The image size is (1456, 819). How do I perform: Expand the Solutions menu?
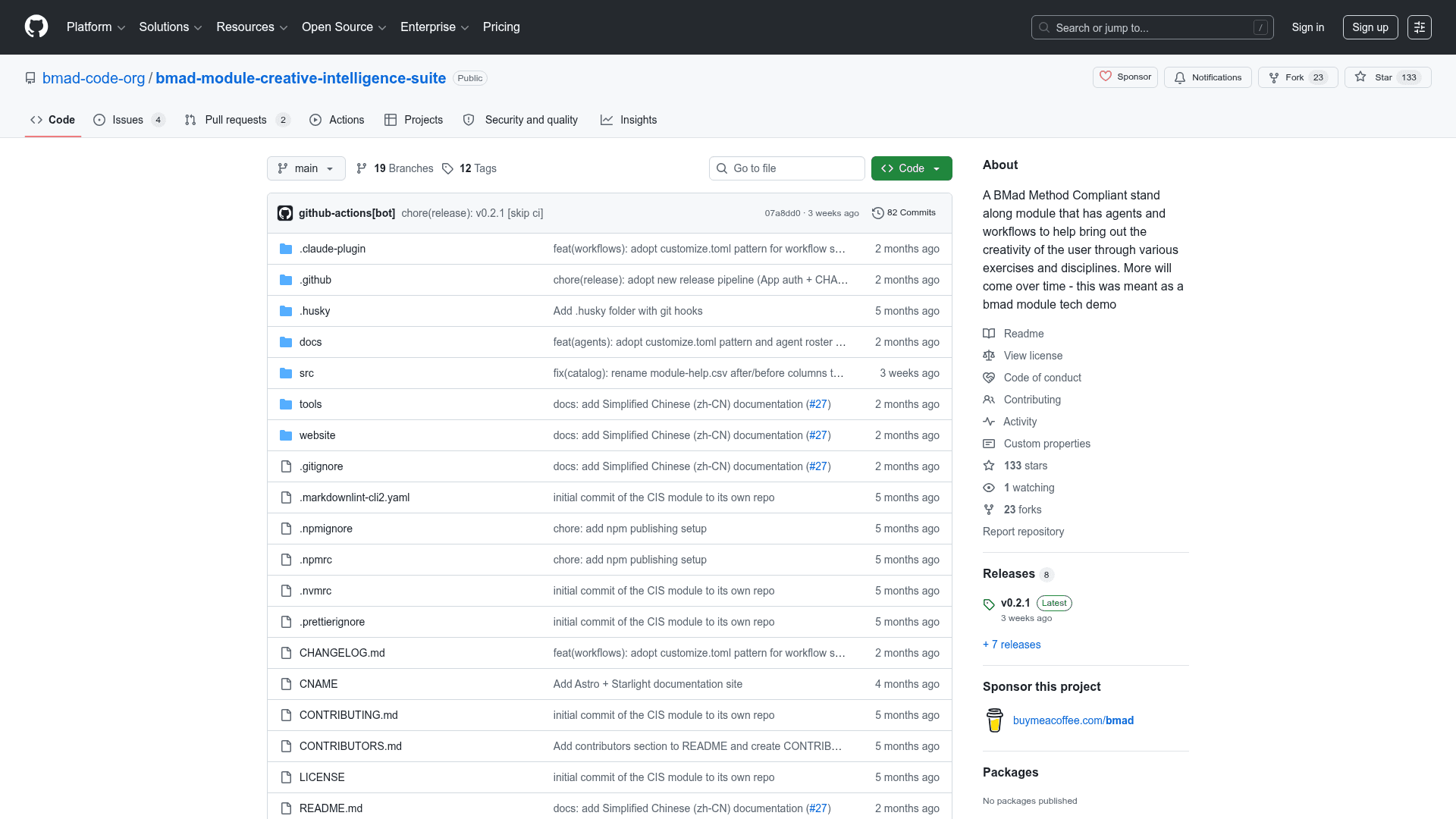point(171,27)
